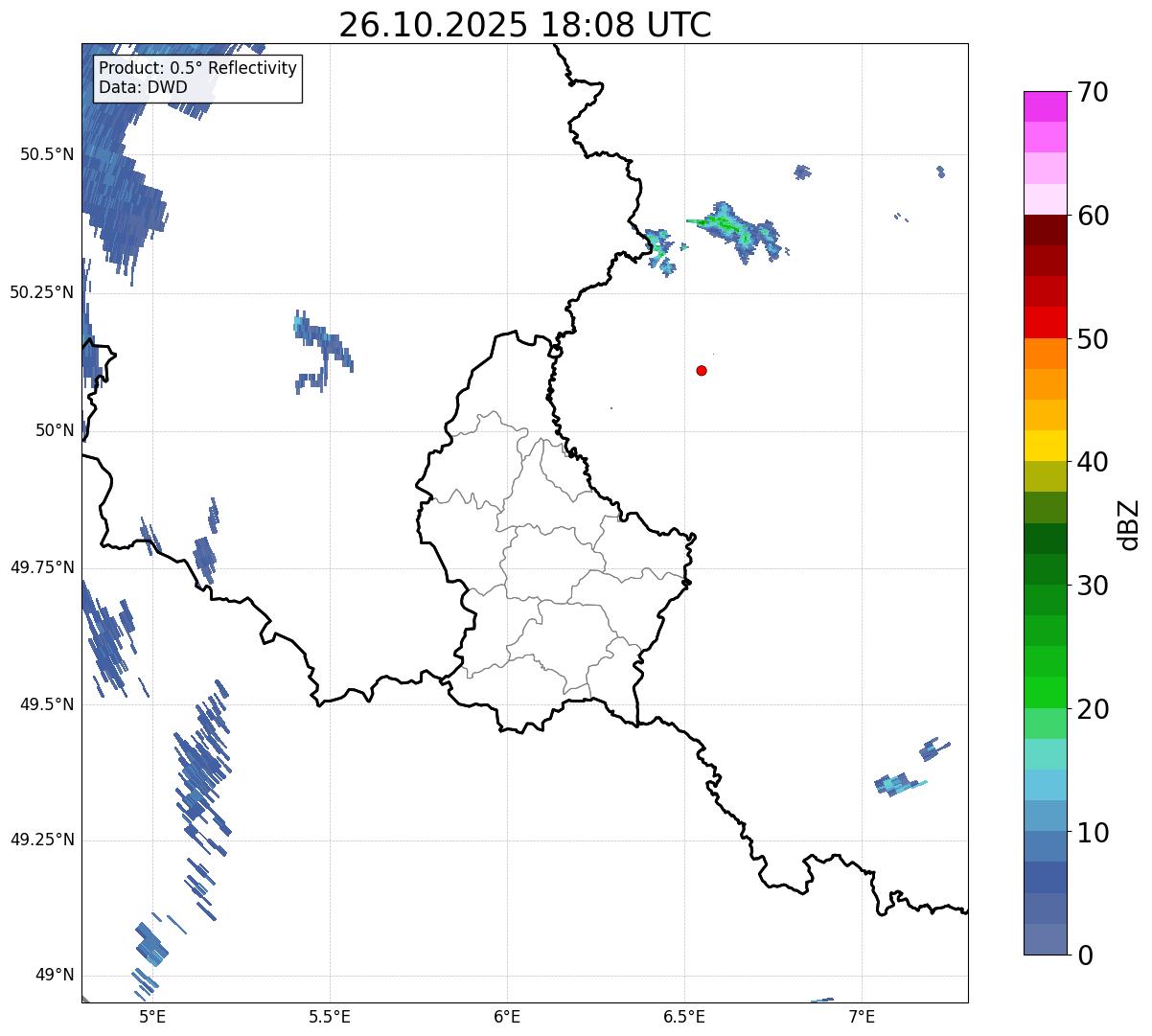Pick the bright green swatch above 20 dBZ
Image resolution: width=1152 pixels, height=1036 pixels.
click(x=1046, y=692)
